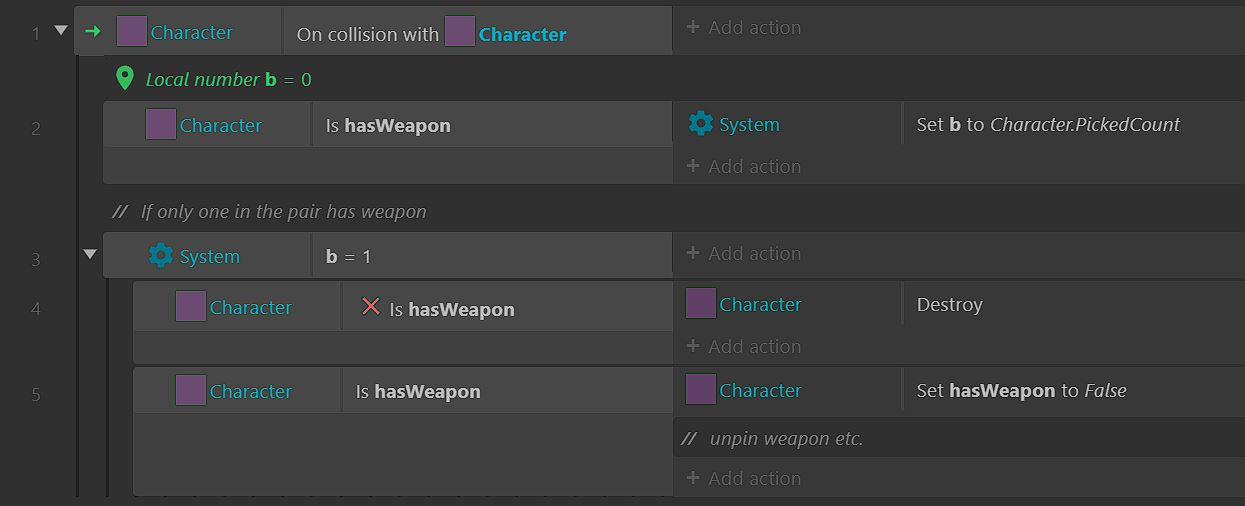Click the System gear icon in event 2 action
Viewport: 1245px width, 506px height.
[x=701, y=124]
